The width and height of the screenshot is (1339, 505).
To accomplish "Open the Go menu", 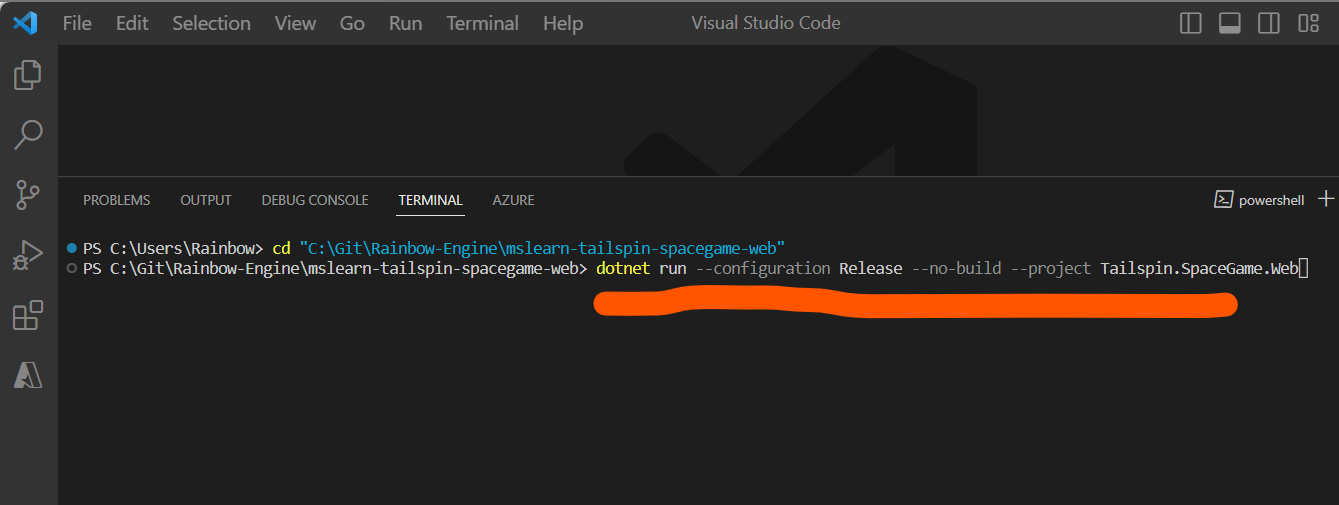I will pyautogui.click(x=352, y=23).
